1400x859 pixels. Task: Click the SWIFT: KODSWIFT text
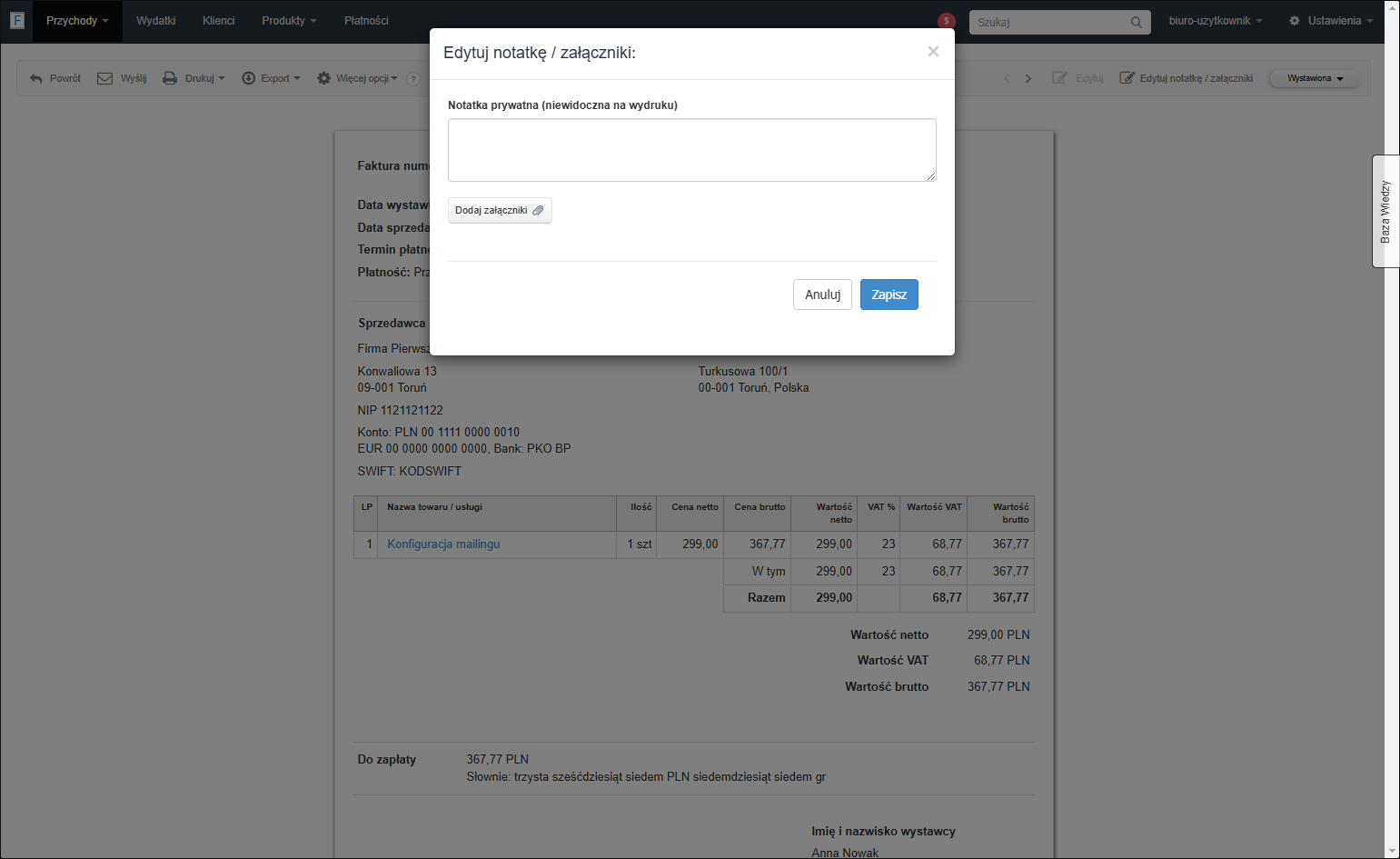[410, 471]
